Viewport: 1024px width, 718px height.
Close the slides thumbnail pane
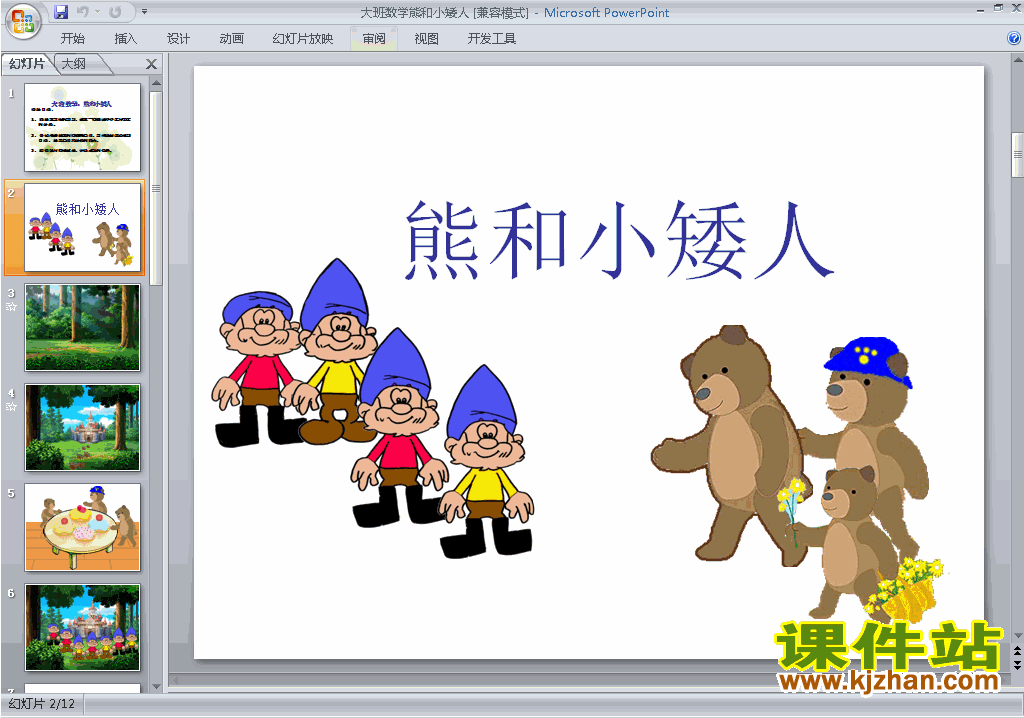click(152, 64)
